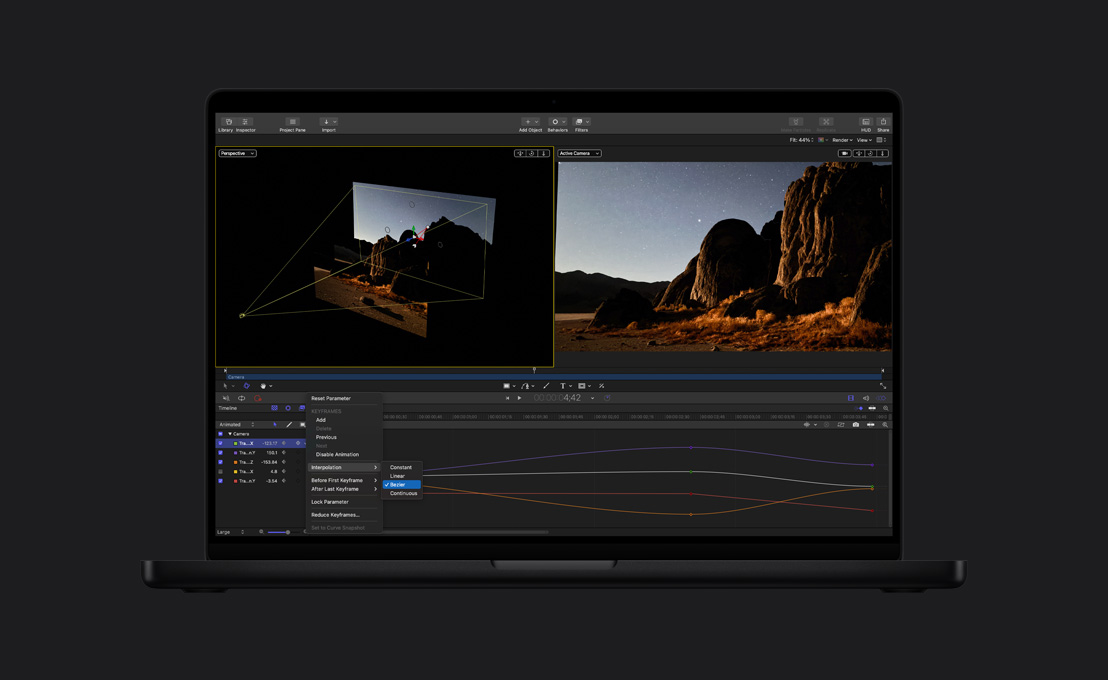Open the Perspective view dropdown

pyautogui.click(x=237, y=153)
